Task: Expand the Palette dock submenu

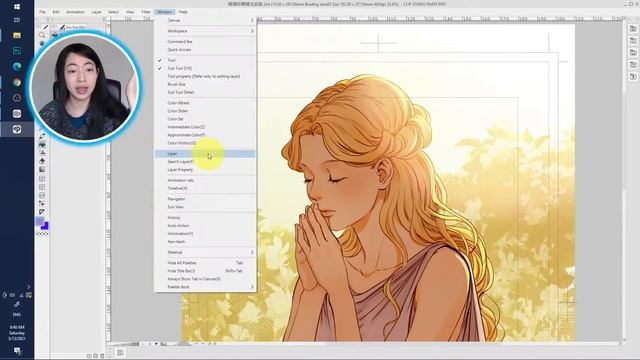Action: point(205,287)
